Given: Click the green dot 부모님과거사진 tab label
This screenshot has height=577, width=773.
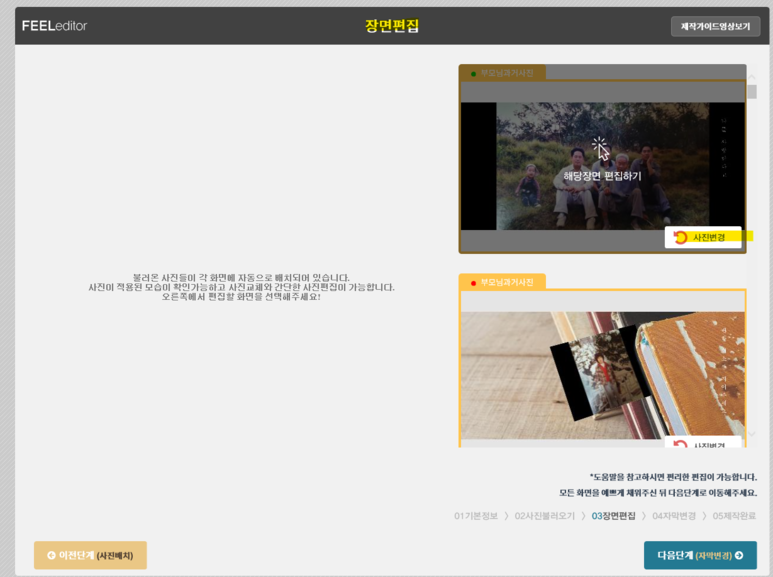Looking at the screenshot, I should [502, 73].
